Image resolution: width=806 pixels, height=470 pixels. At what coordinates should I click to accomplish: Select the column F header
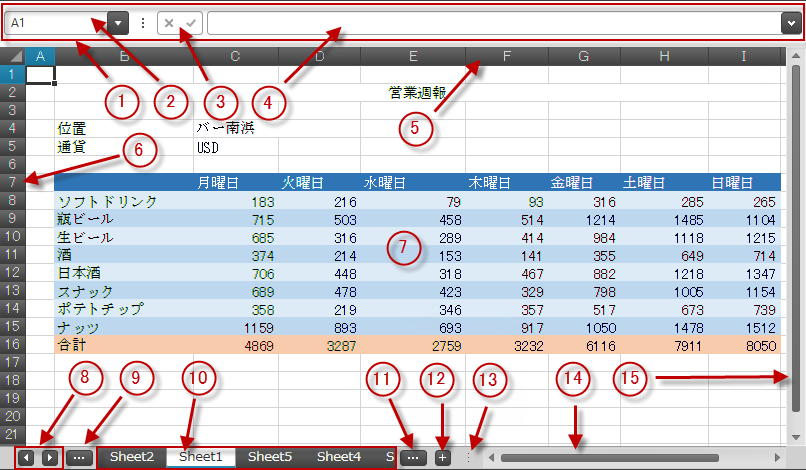pos(506,57)
